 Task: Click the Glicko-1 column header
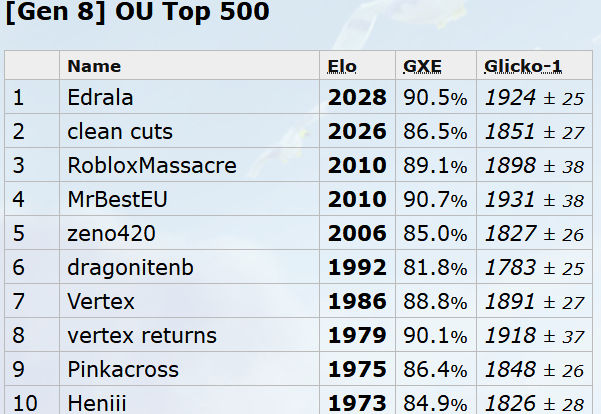coord(523,66)
